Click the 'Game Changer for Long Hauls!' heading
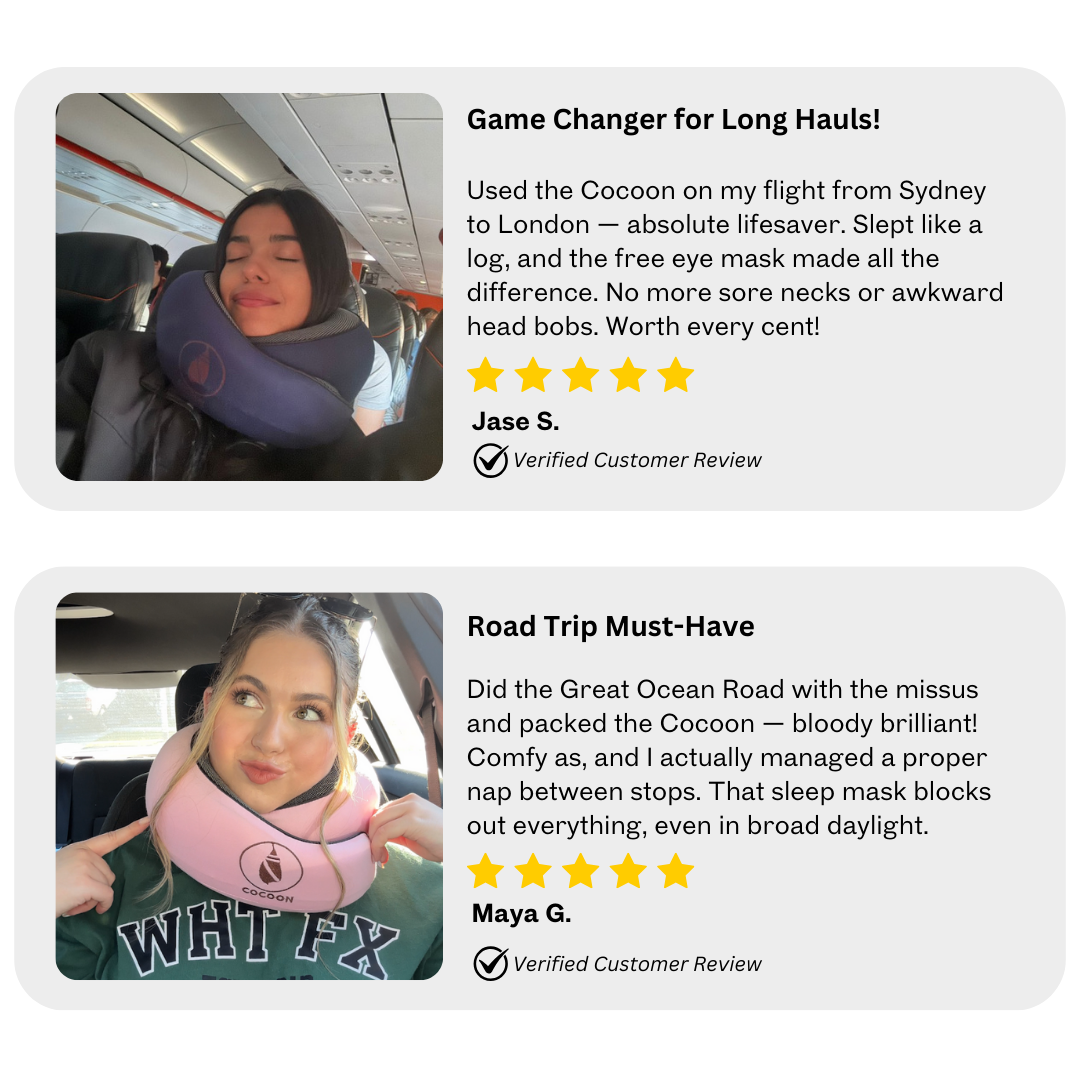1080x1080 pixels. point(674,120)
